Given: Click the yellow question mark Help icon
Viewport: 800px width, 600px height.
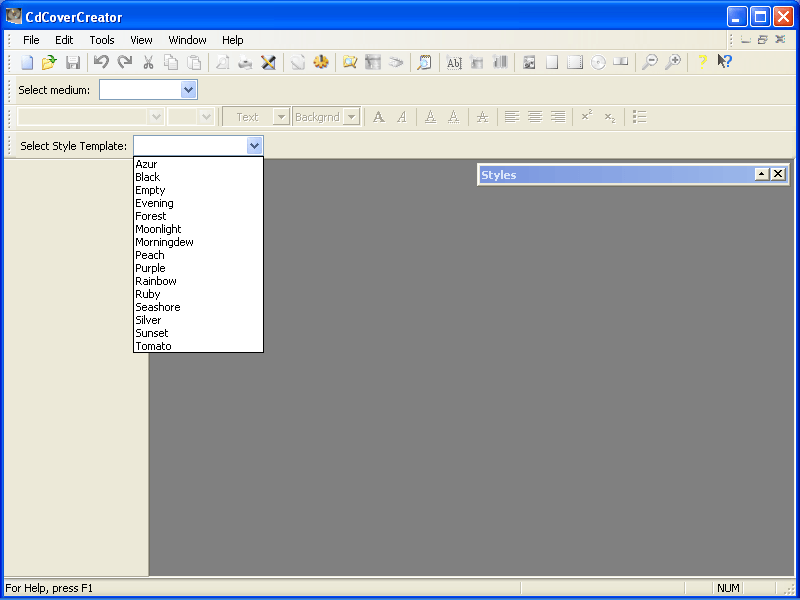Looking at the screenshot, I should click(702, 62).
